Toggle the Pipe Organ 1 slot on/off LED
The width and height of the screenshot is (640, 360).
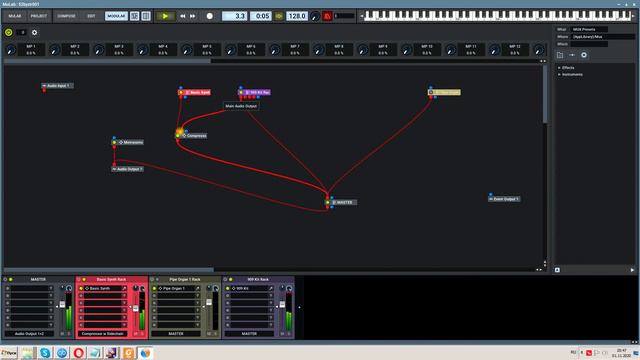pos(154,288)
